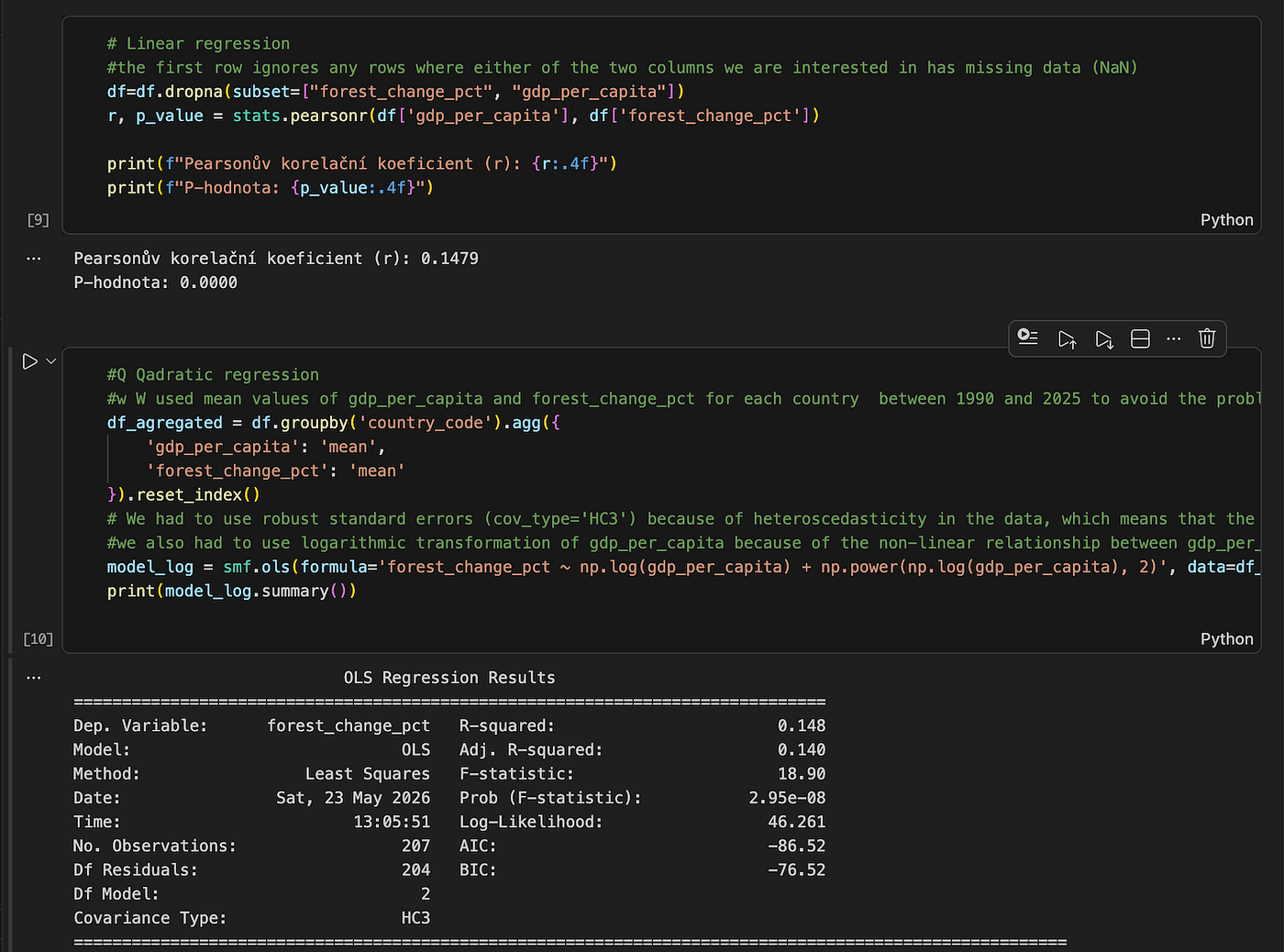Viewport: 1284px width, 952px height.
Task: Click the Date value Sat, 23 May 2026
Action: point(353,798)
